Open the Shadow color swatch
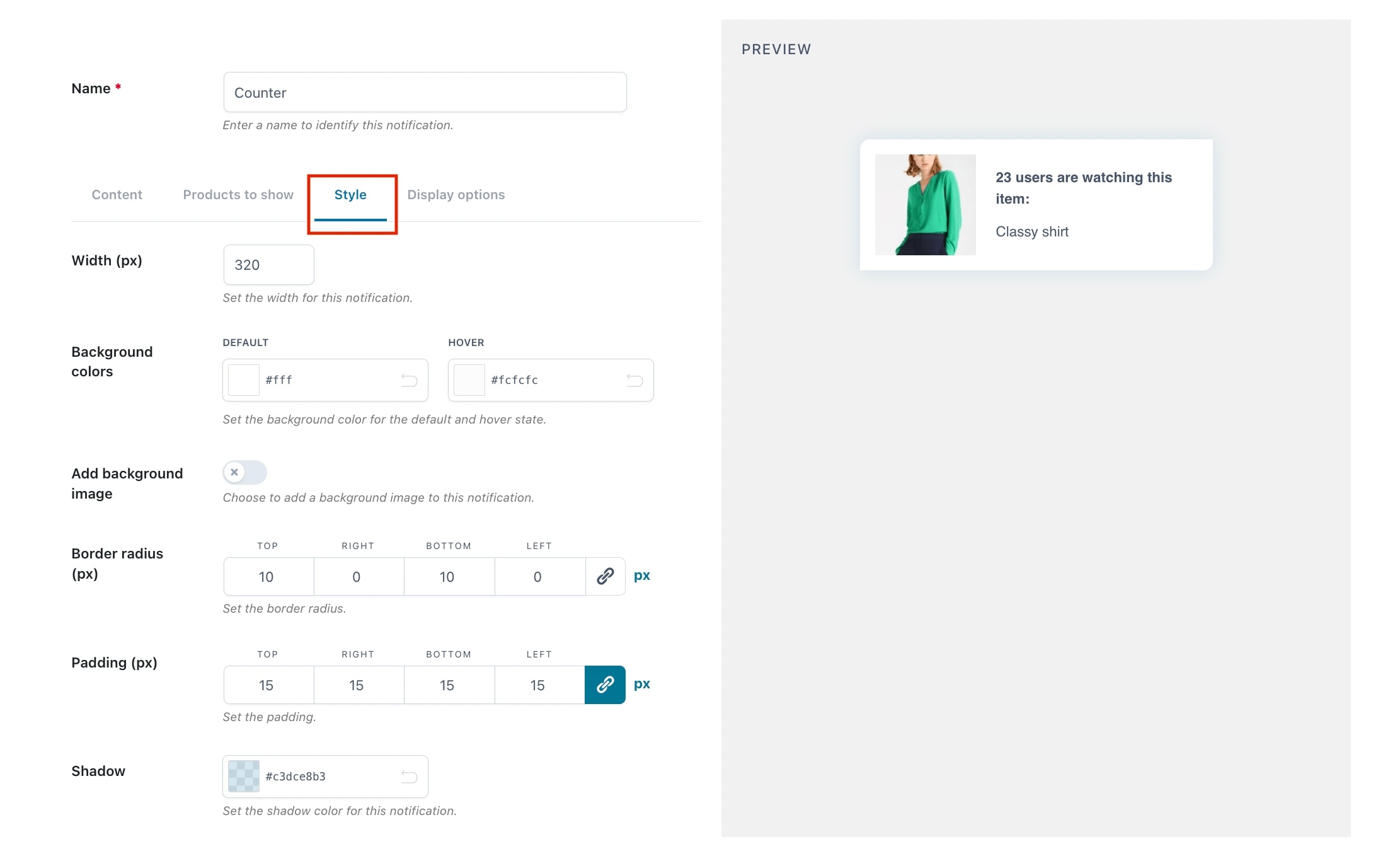 tap(244, 777)
